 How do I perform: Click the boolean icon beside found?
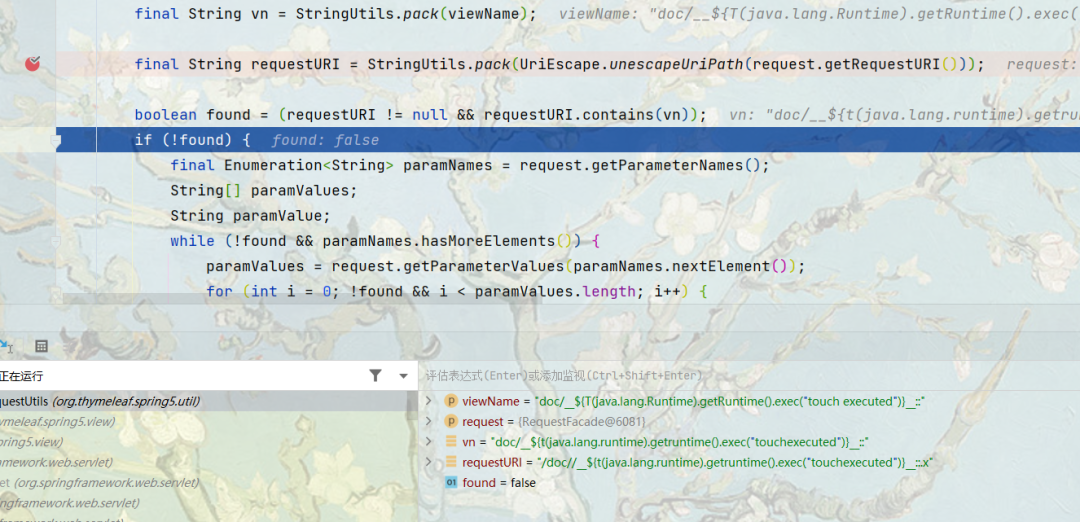451,483
